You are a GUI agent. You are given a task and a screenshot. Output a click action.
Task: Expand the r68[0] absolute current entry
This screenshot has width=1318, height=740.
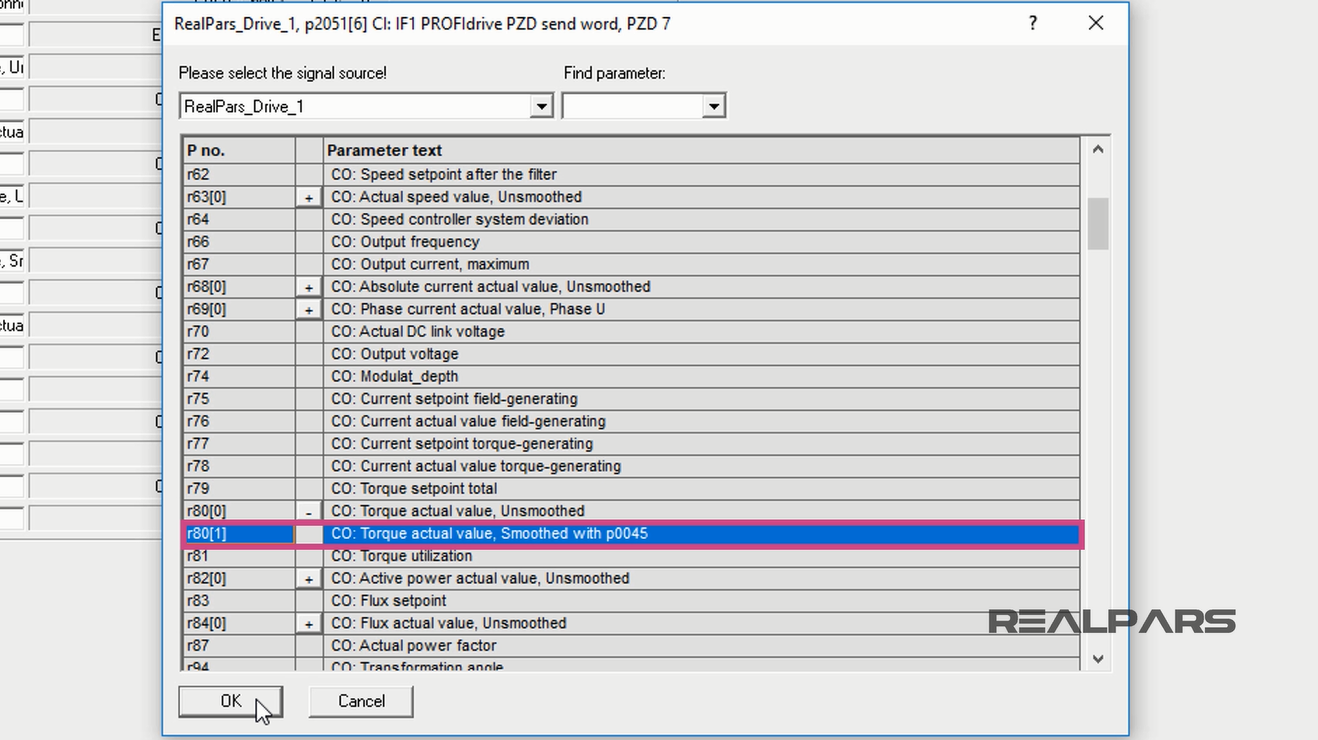308,287
